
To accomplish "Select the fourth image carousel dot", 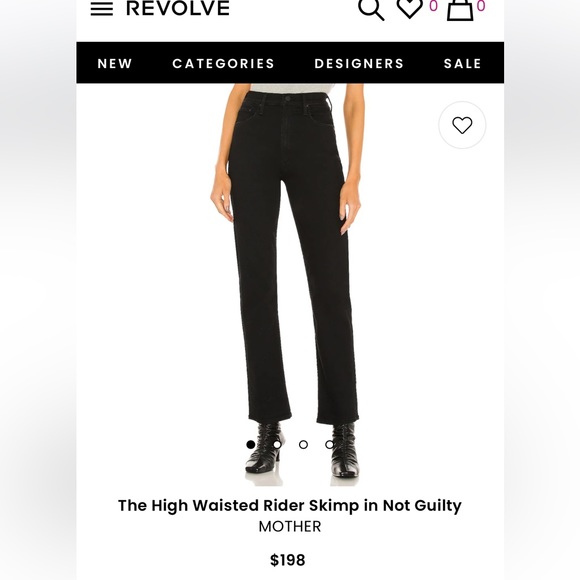I will click(x=330, y=445).
